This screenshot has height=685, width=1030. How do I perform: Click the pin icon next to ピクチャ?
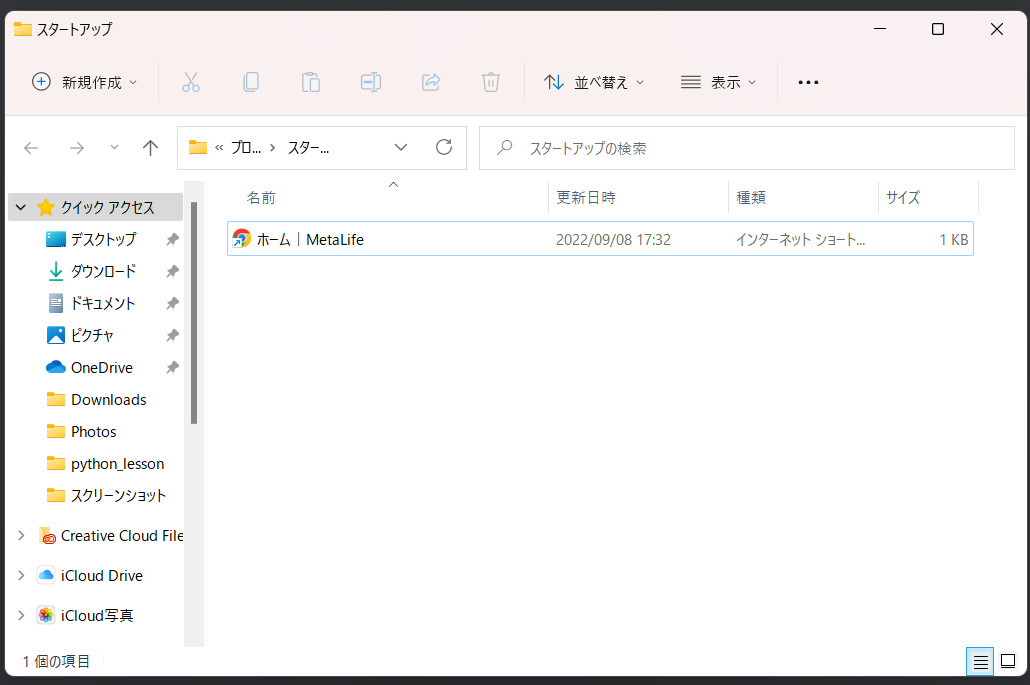point(172,336)
